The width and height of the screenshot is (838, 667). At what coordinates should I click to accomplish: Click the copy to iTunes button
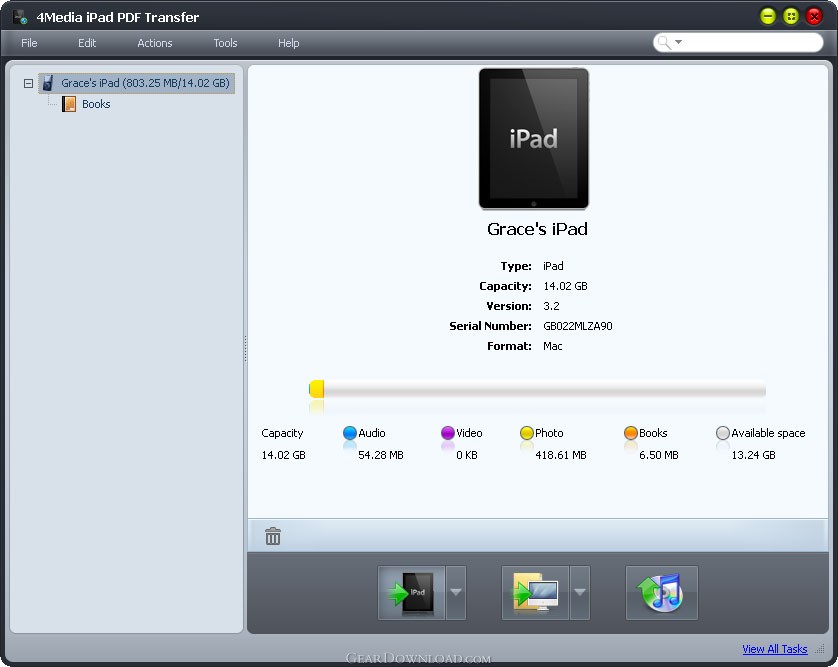coord(662,593)
